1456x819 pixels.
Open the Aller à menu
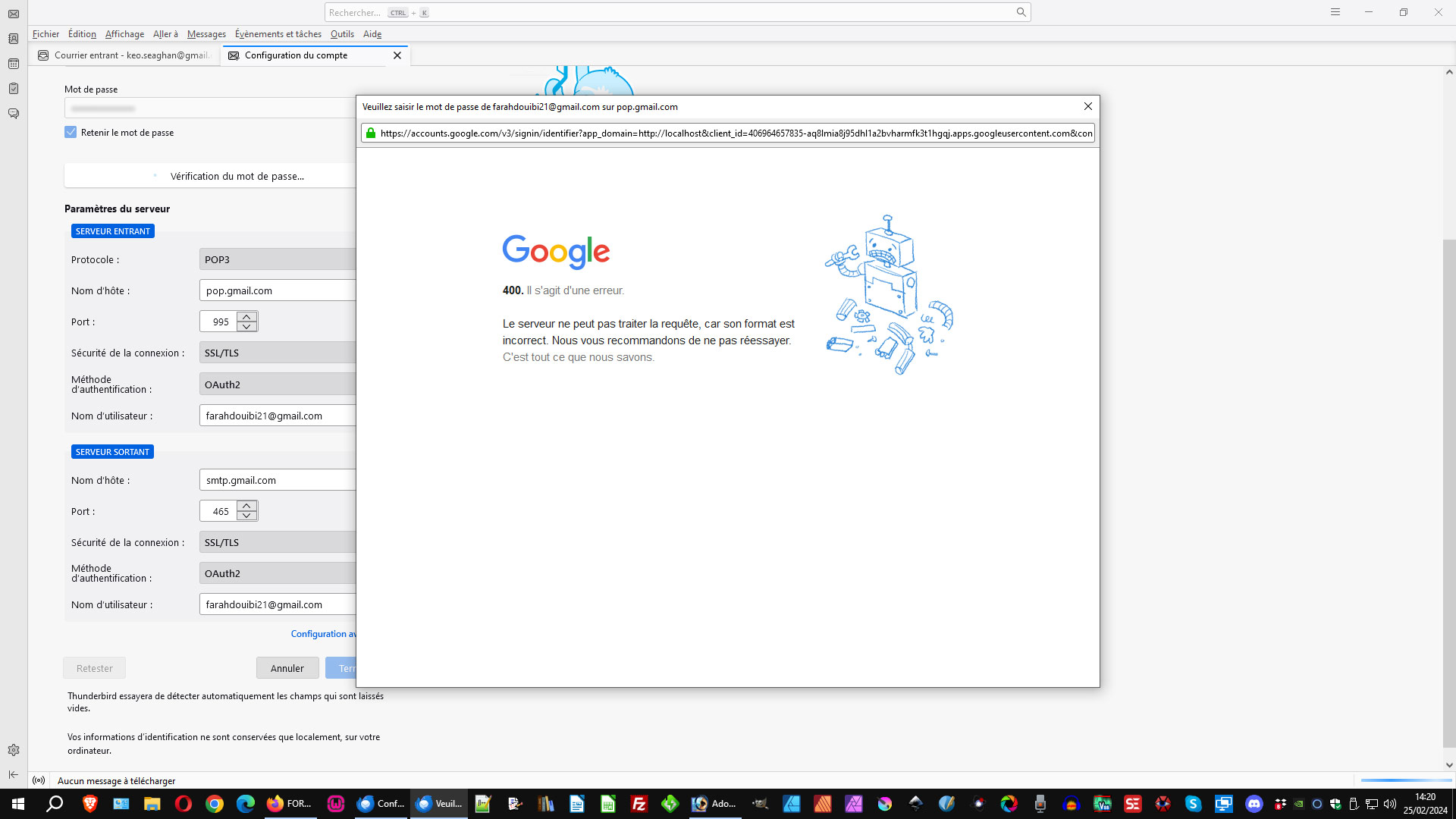165,34
